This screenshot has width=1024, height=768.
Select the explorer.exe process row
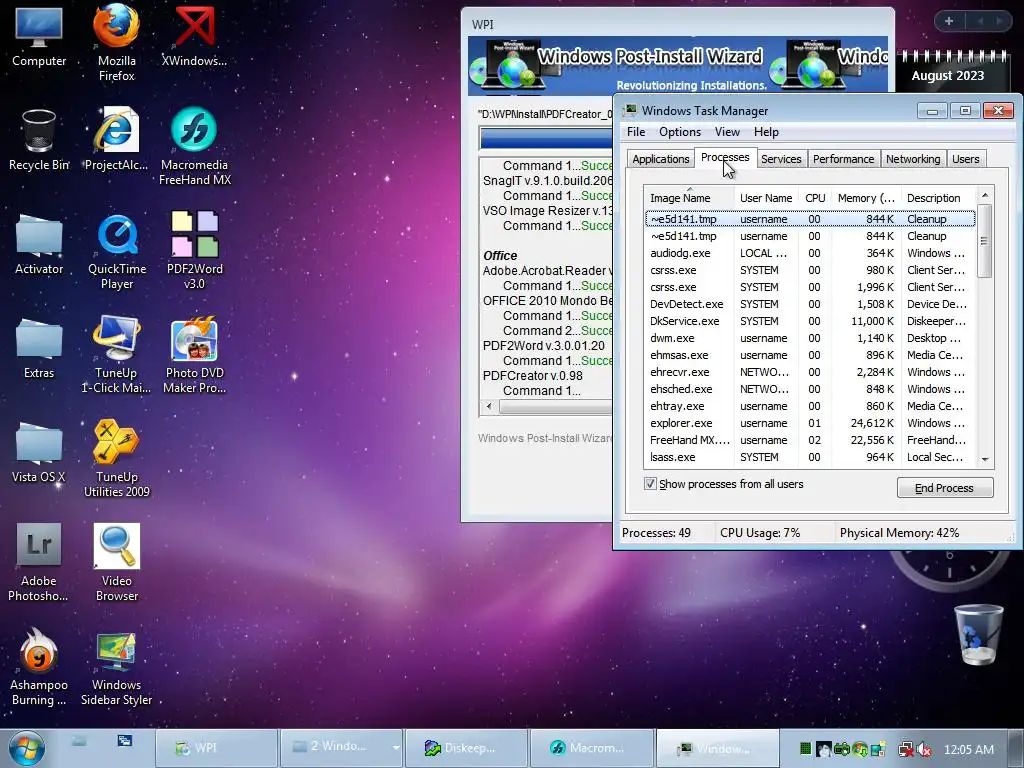tap(810, 423)
